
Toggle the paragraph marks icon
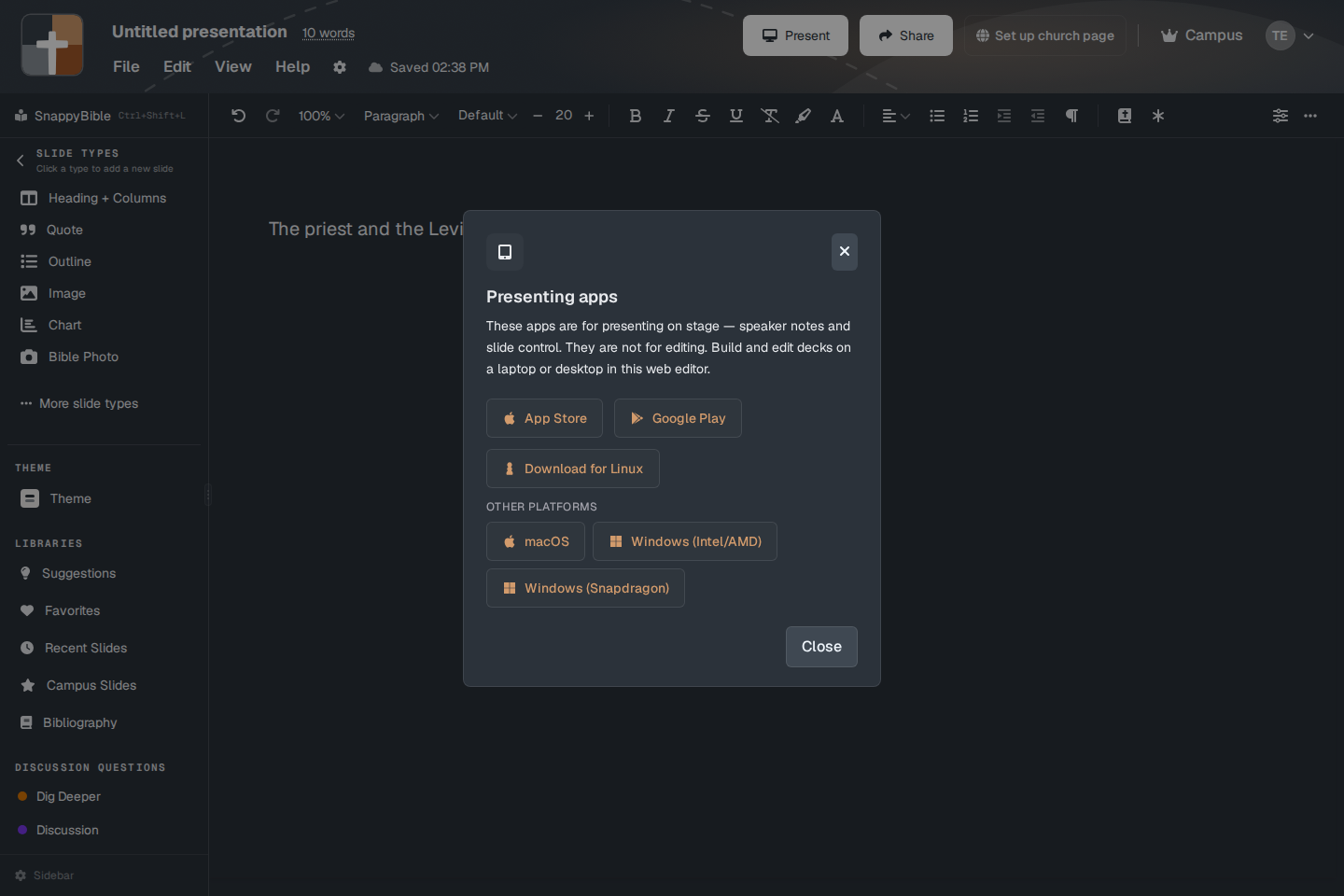click(x=1071, y=116)
